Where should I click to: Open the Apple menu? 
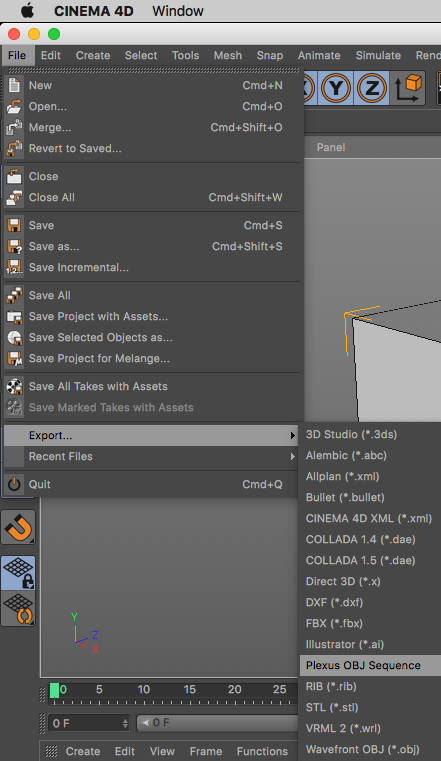click(27, 11)
